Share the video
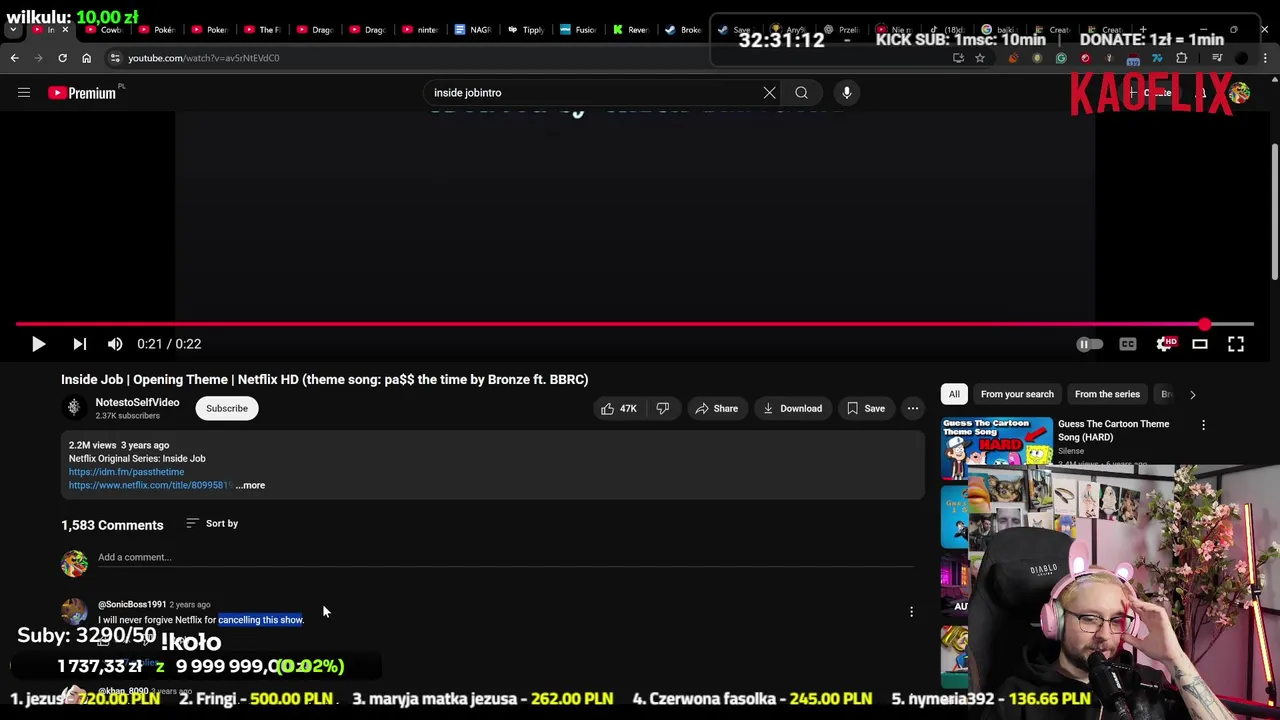This screenshot has height=720, width=1280. tap(716, 408)
